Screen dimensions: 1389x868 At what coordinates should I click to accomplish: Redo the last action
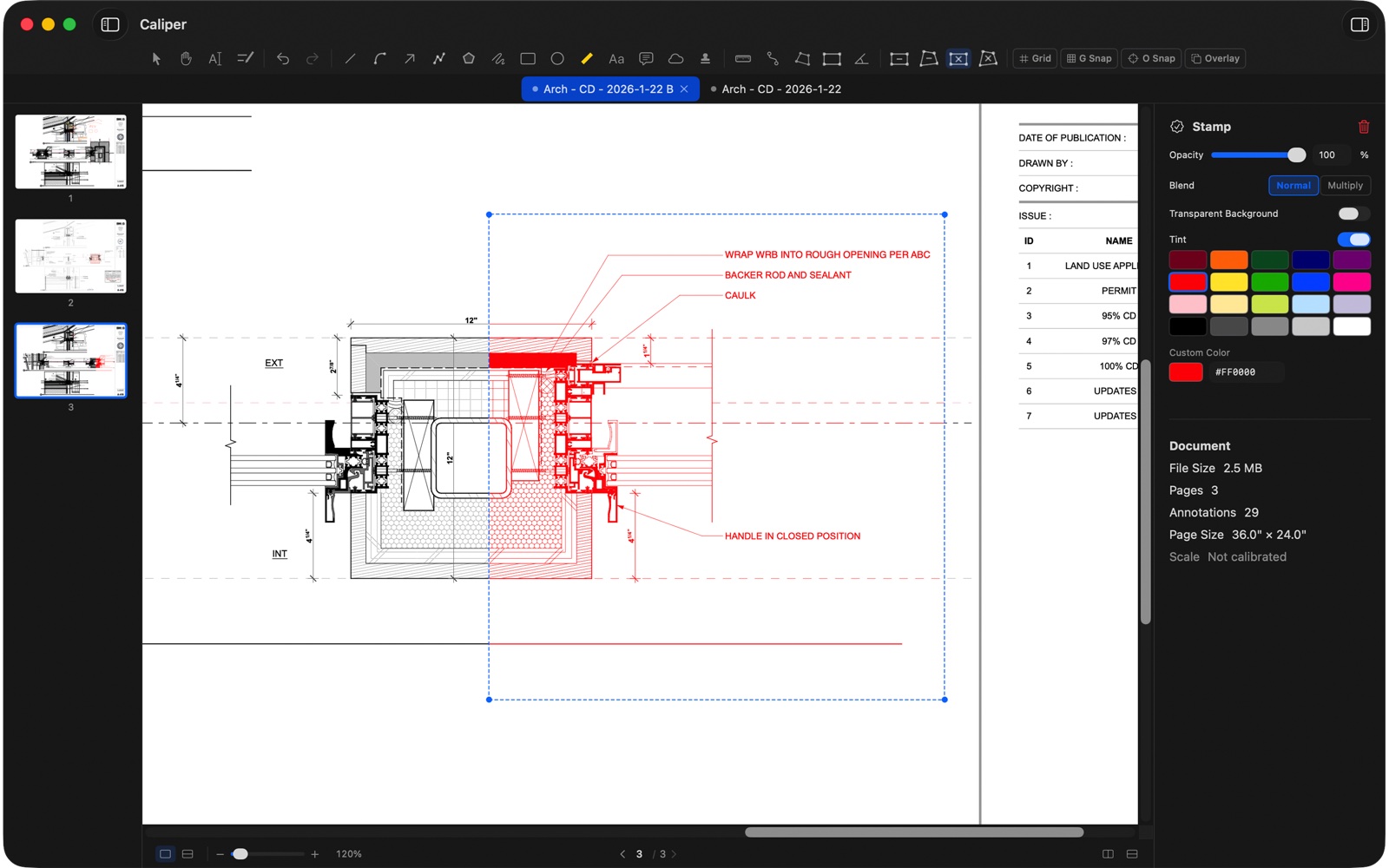coord(313,59)
